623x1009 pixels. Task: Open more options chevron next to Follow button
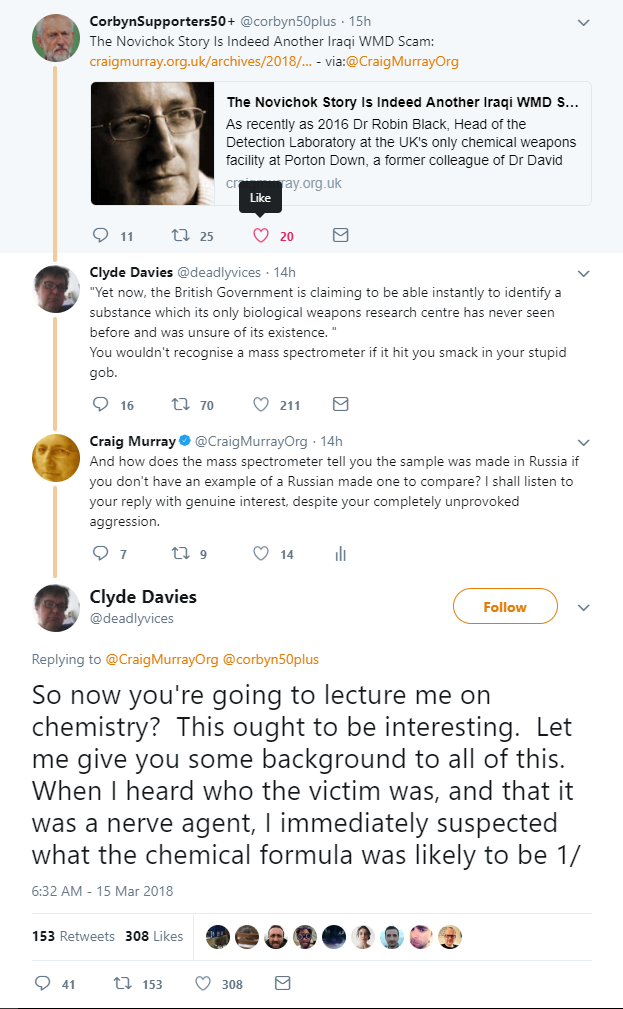[584, 607]
